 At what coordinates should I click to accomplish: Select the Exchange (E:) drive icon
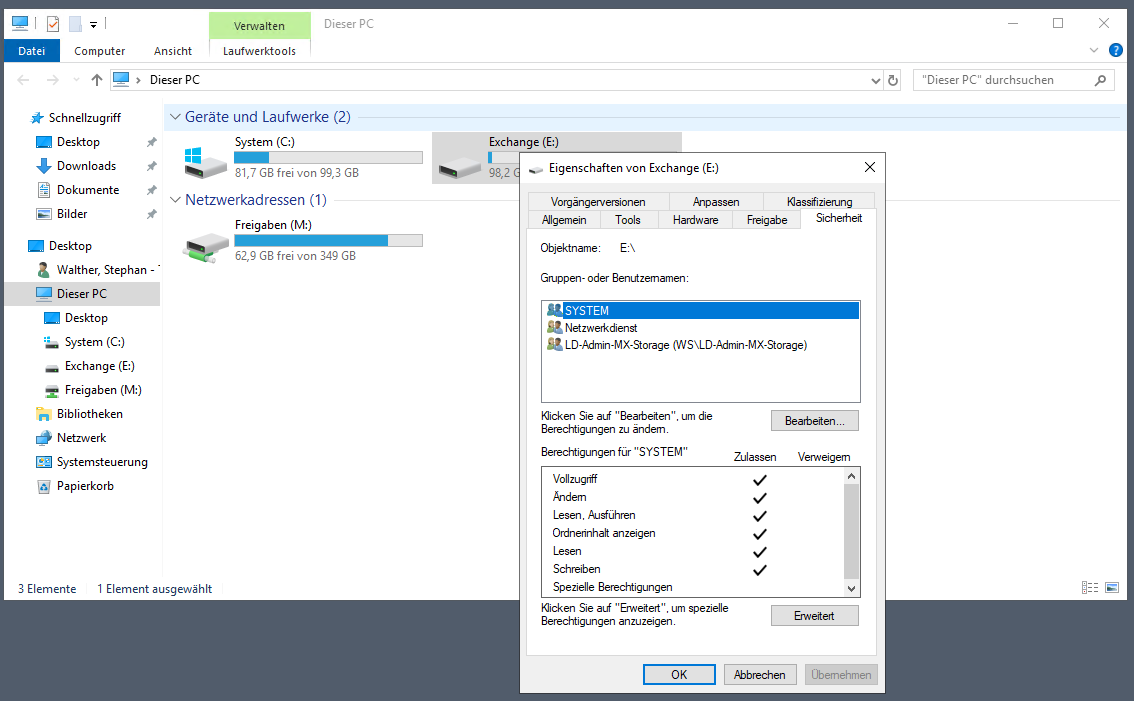459,168
